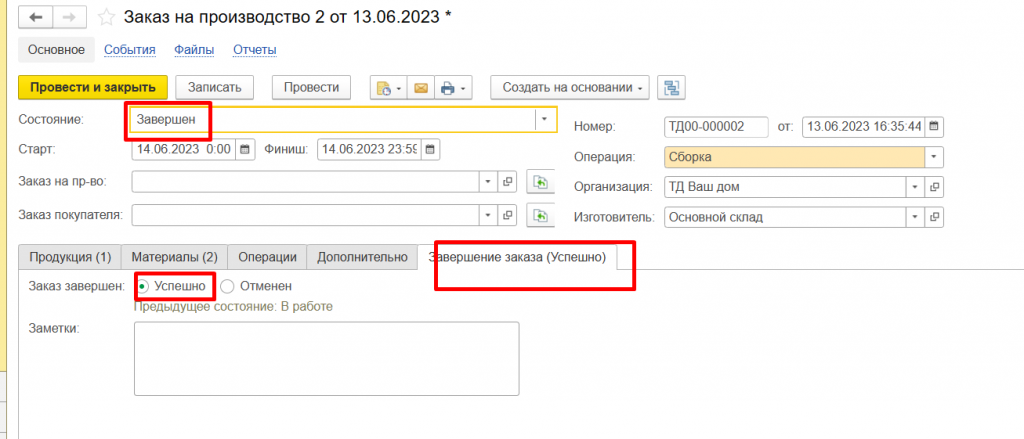Open the Организация record via open icon
This screenshot has height=439, width=1024.
(x=936, y=187)
